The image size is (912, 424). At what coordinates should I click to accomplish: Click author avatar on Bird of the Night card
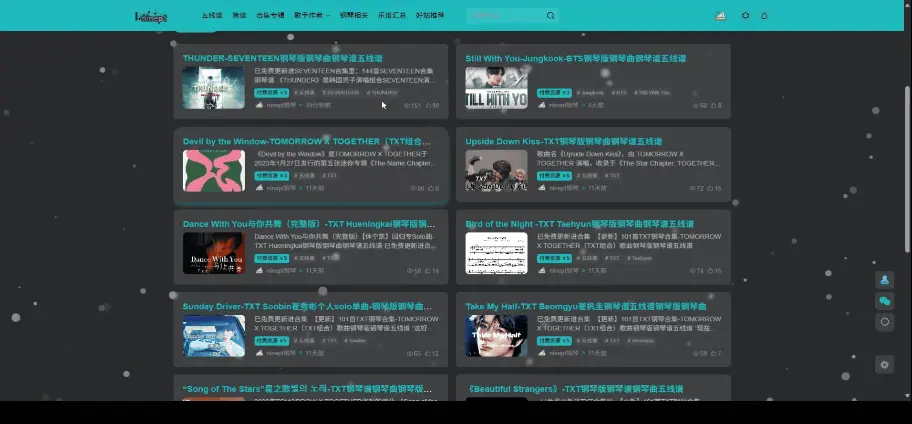[x=542, y=270]
